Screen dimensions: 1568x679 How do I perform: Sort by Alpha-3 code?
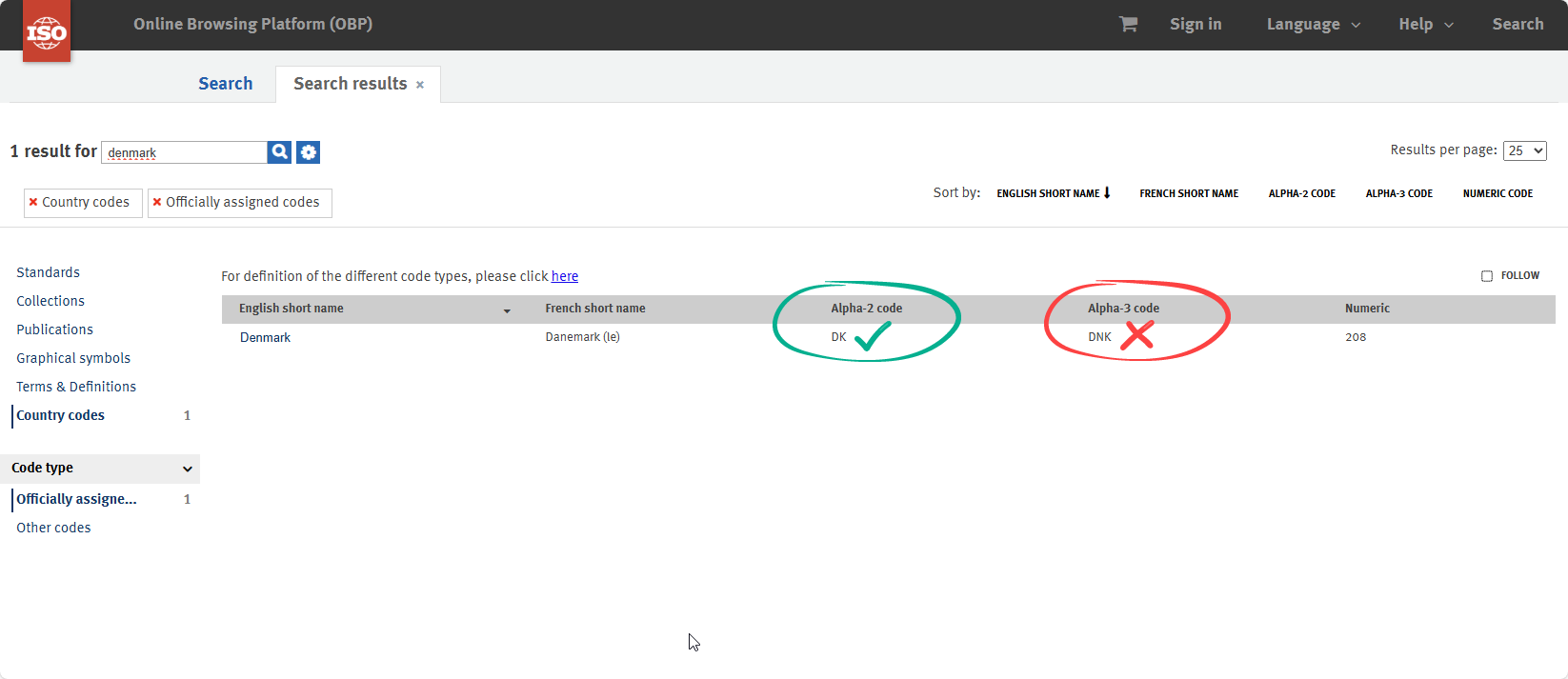[1398, 193]
